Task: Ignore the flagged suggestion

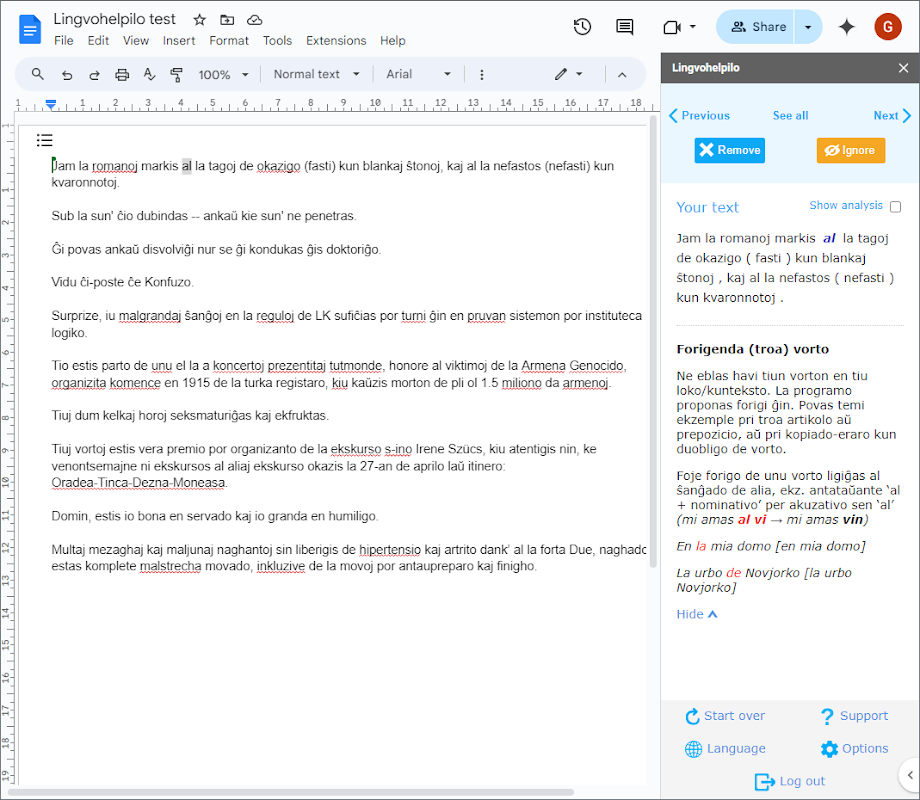Action: pos(850,150)
